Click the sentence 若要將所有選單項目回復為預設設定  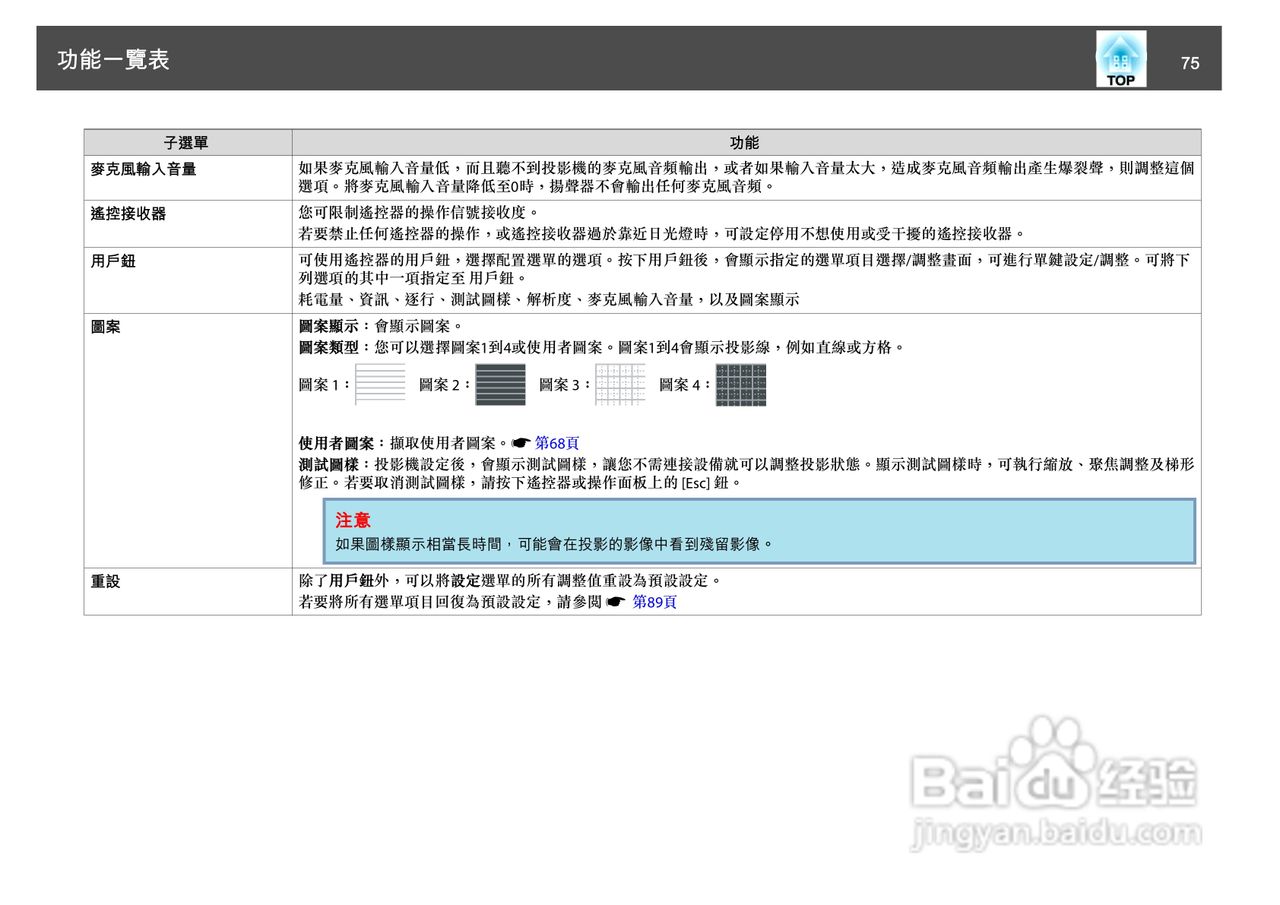[x=449, y=602]
